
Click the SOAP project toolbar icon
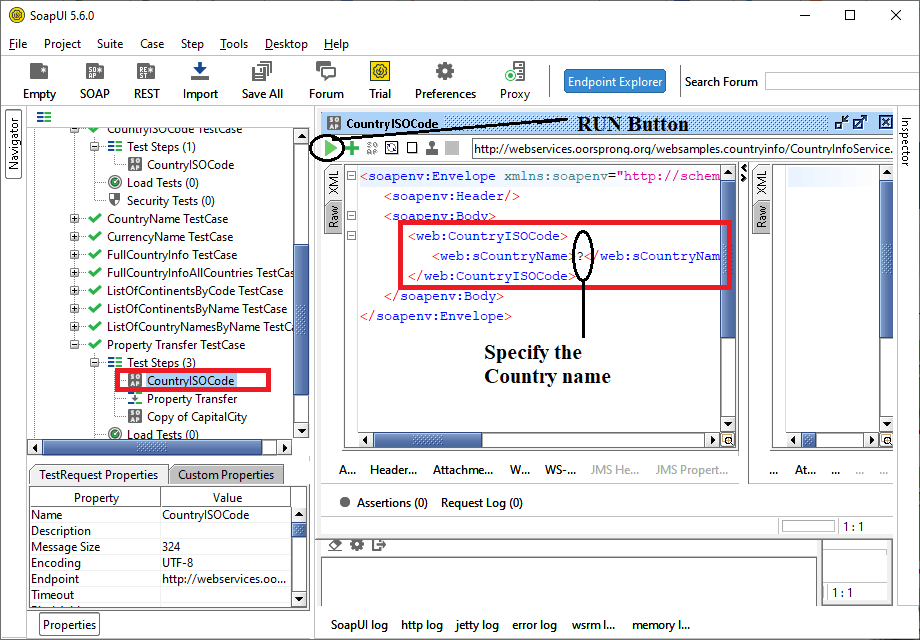pyautogui.click(x=94, y=81)
